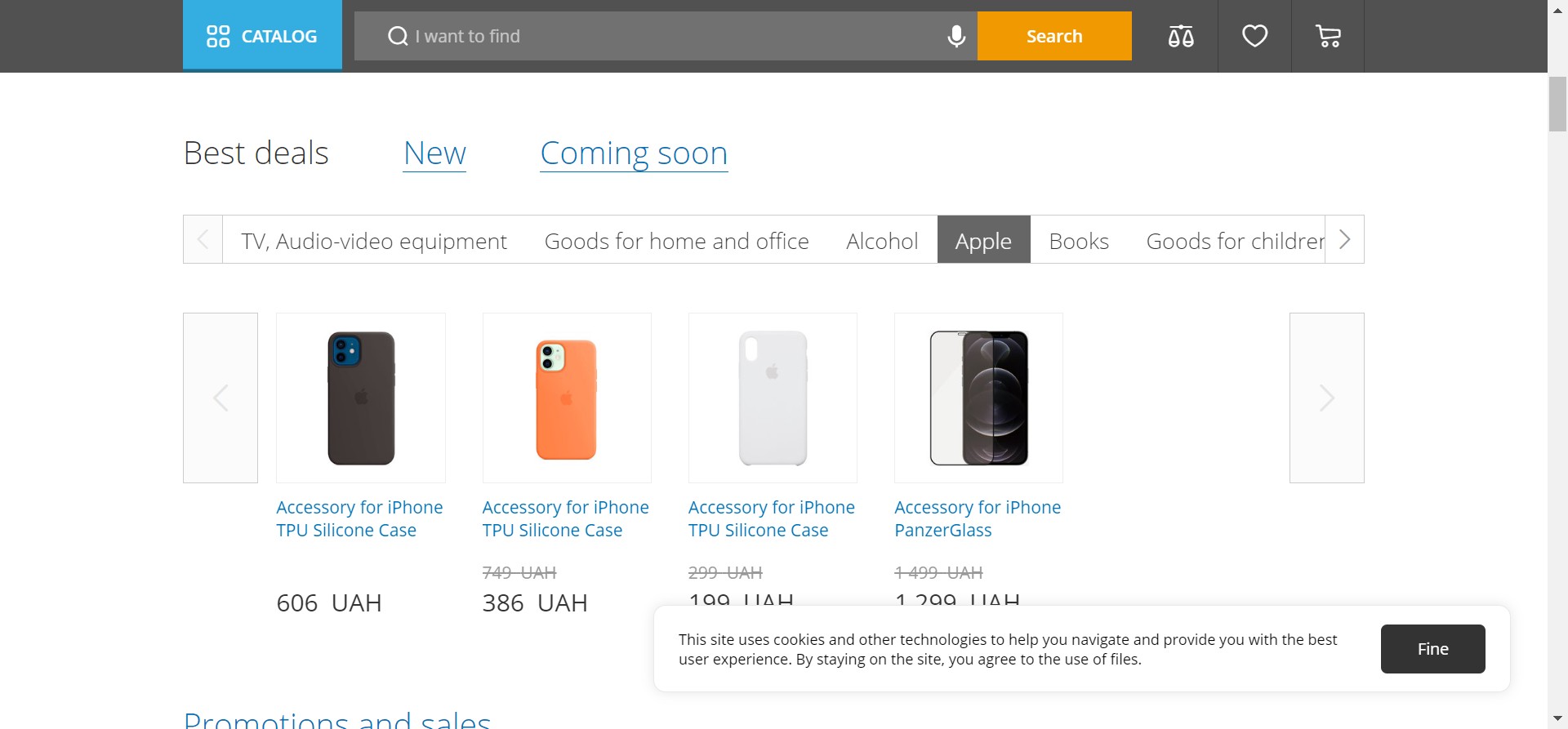Image resolution: width=1568 pixels, height=729 pixels.
Task: Open the CATALOG menu
Action: [x=262, y=36]
